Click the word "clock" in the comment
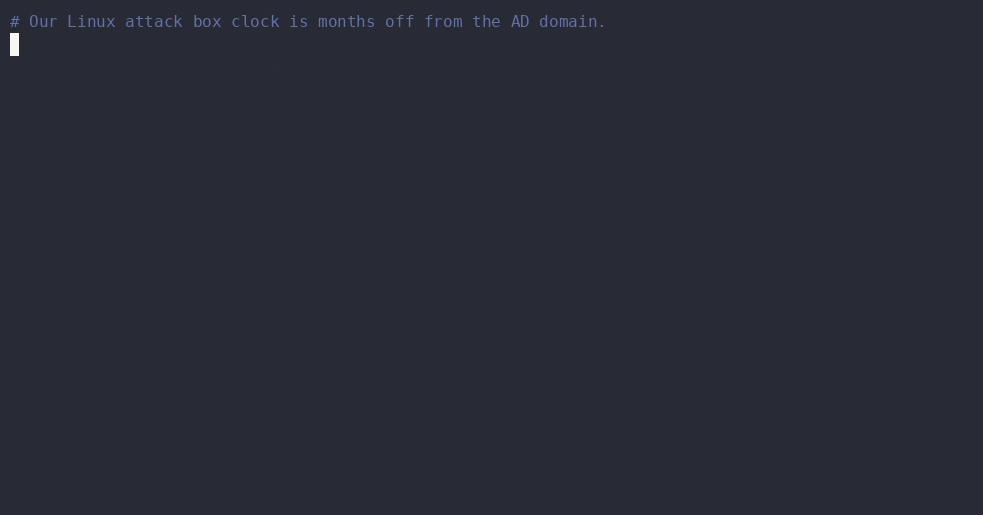Image resolution: width=983 pixels, height=515 pixels. 255,22
